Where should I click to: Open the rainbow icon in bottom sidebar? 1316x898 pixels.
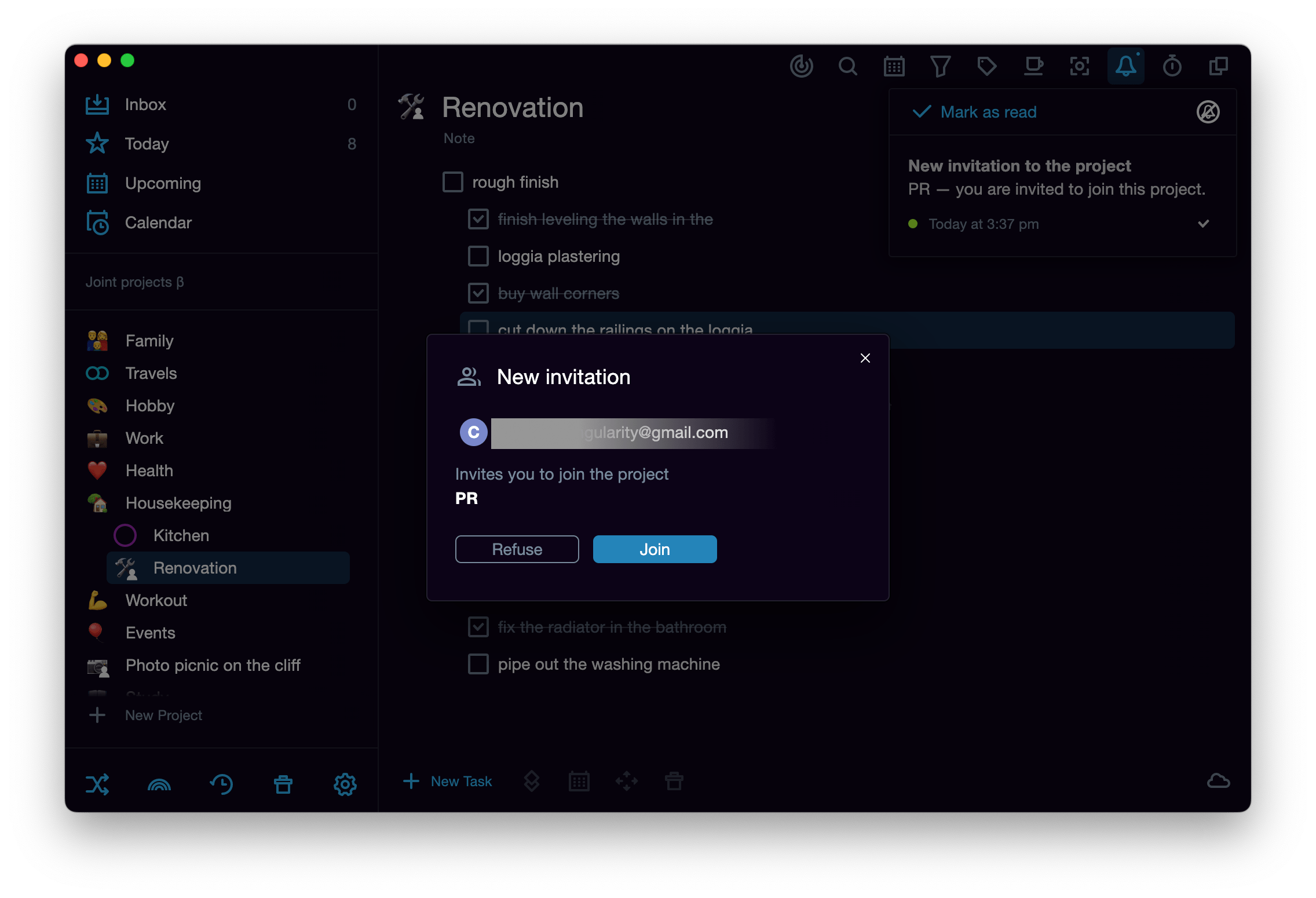pos(159,784)
